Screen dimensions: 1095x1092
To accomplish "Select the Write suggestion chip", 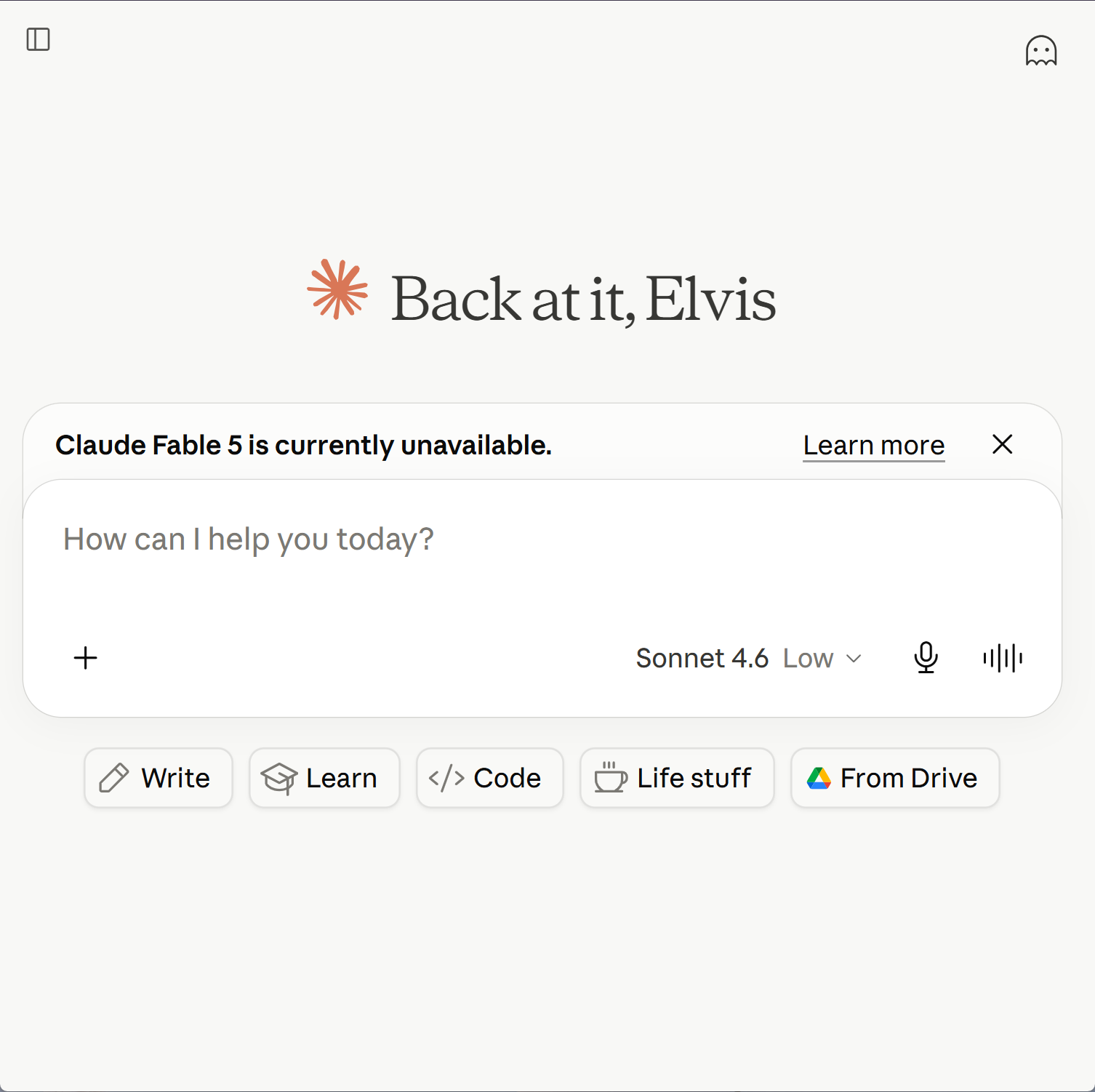I will coord(159,778).
